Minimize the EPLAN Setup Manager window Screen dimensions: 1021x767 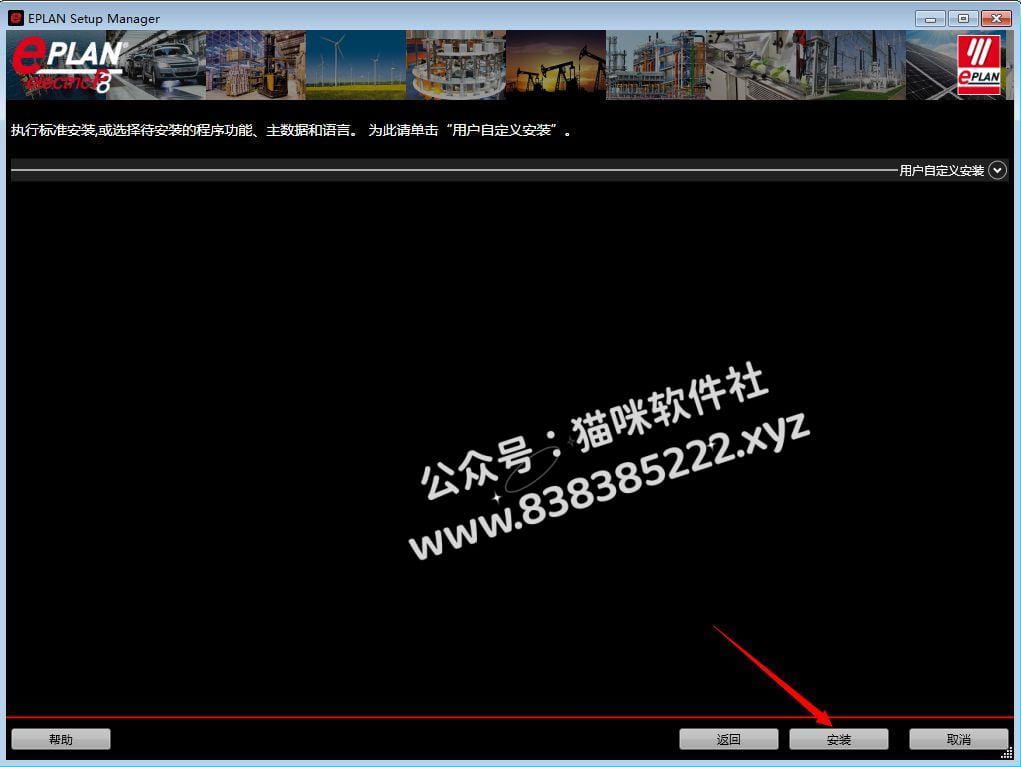point(930,19)
